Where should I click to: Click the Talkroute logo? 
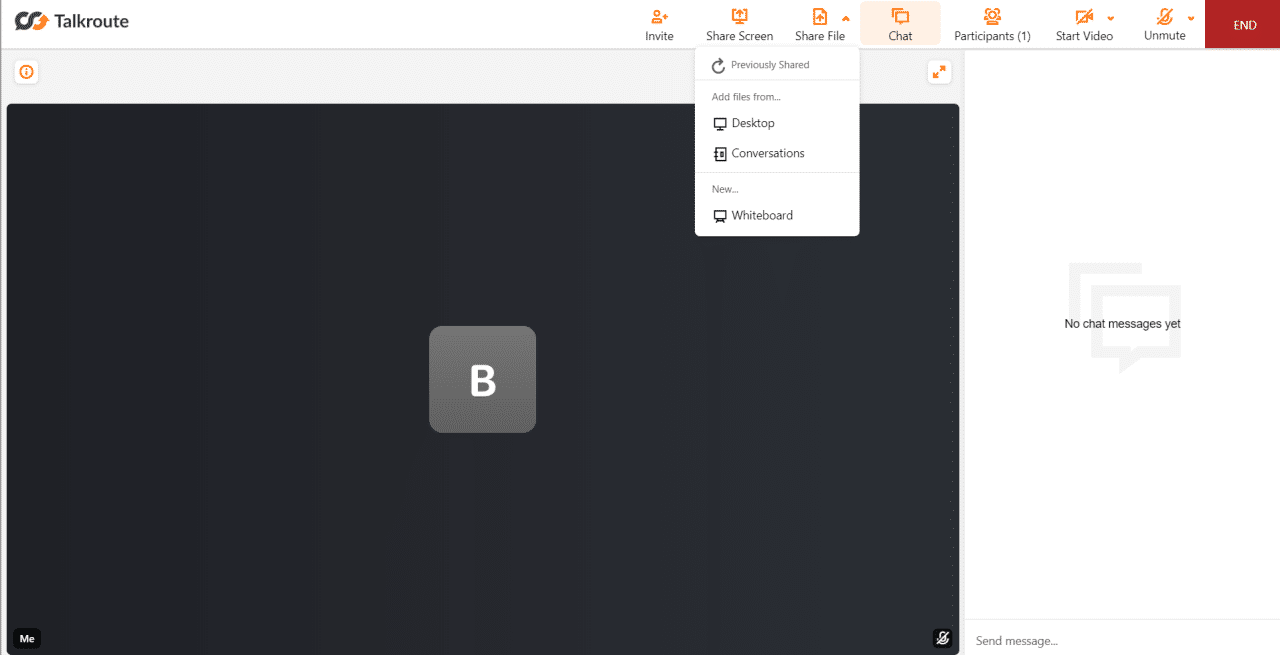(x=72, y=21)
